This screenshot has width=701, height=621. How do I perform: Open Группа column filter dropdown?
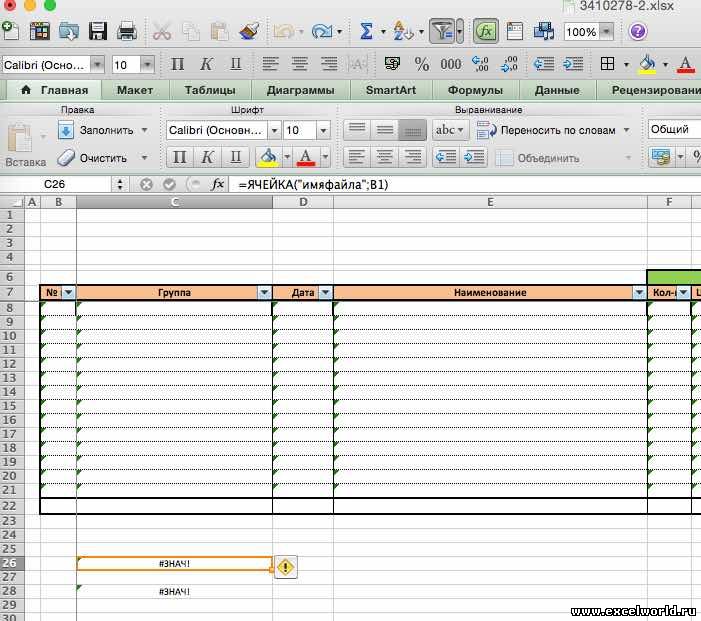[x=264, y=292]
